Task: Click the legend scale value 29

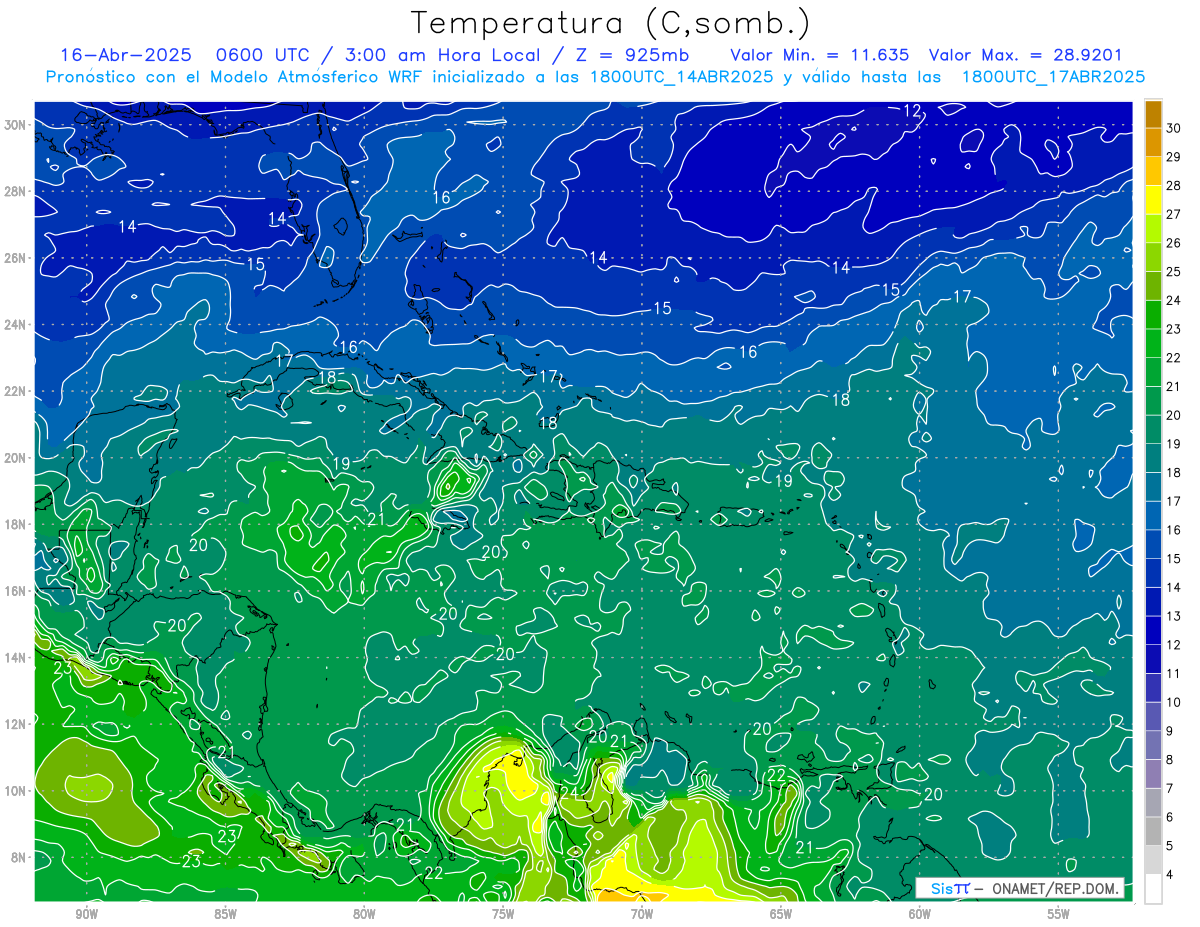Action: pos(1173,157)
